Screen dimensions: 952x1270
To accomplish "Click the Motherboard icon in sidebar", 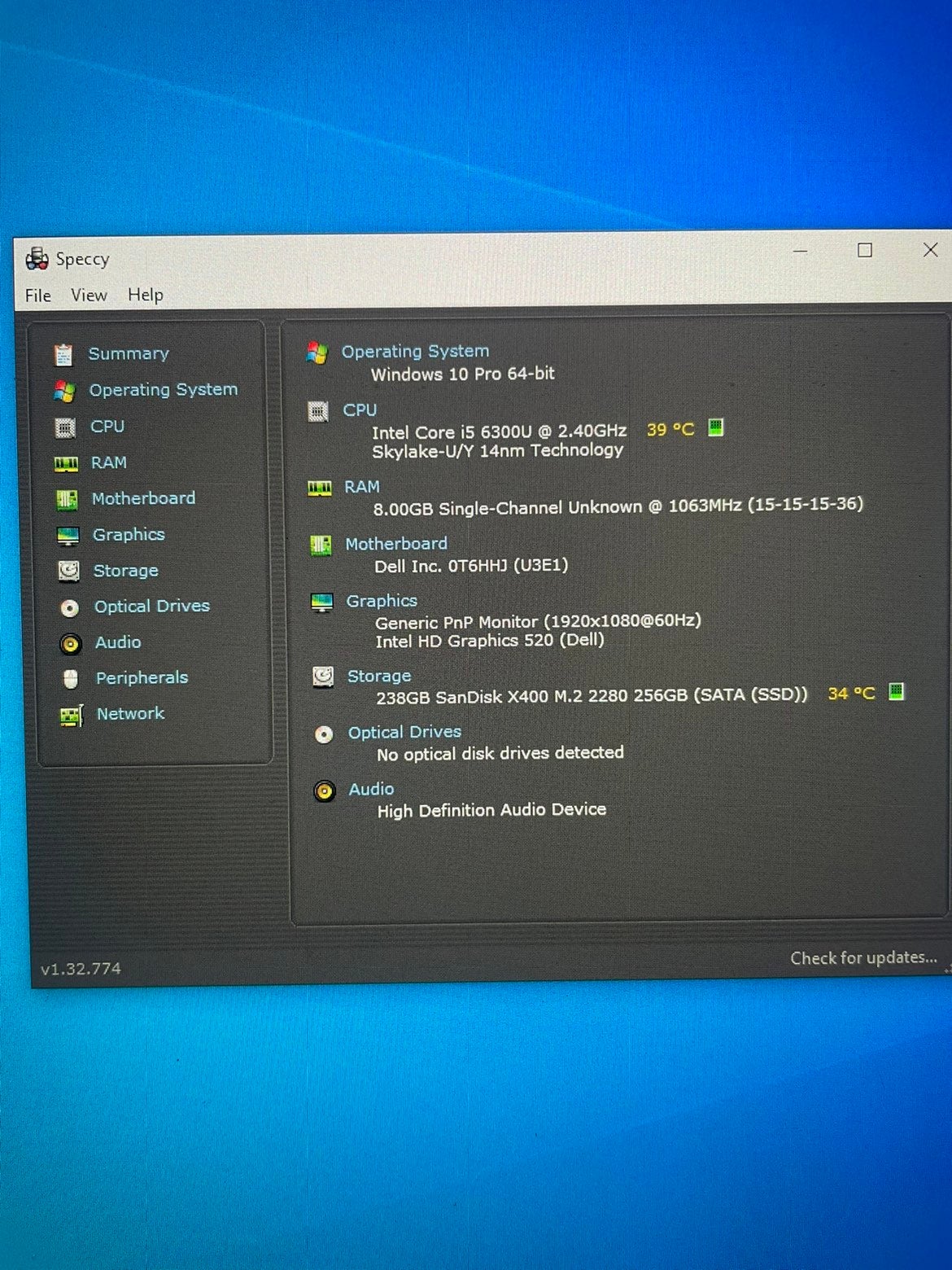I will click(67, 499).
